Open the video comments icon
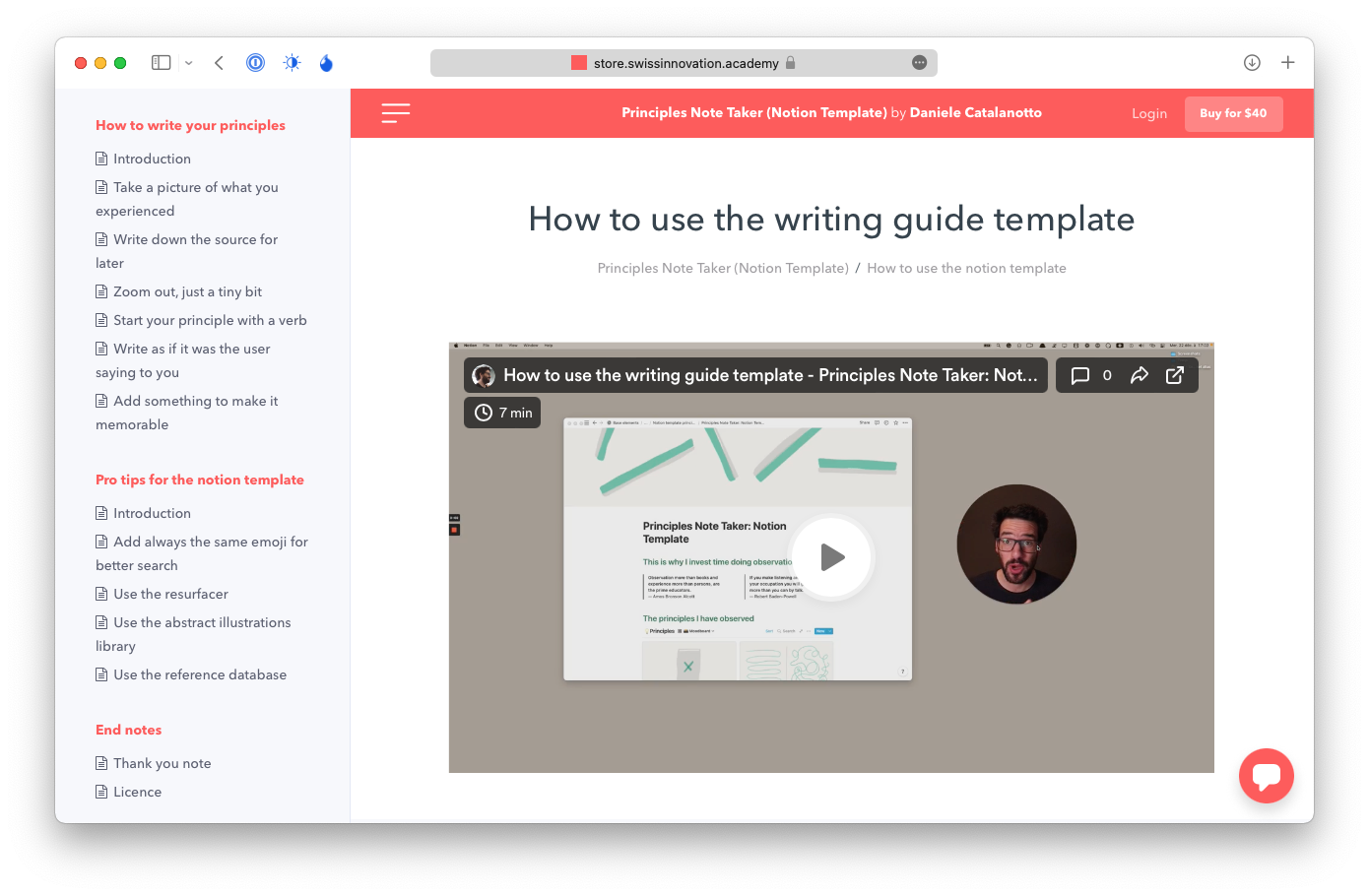Viewport: 1369px width, 896px height. (x=1080, y=375)
